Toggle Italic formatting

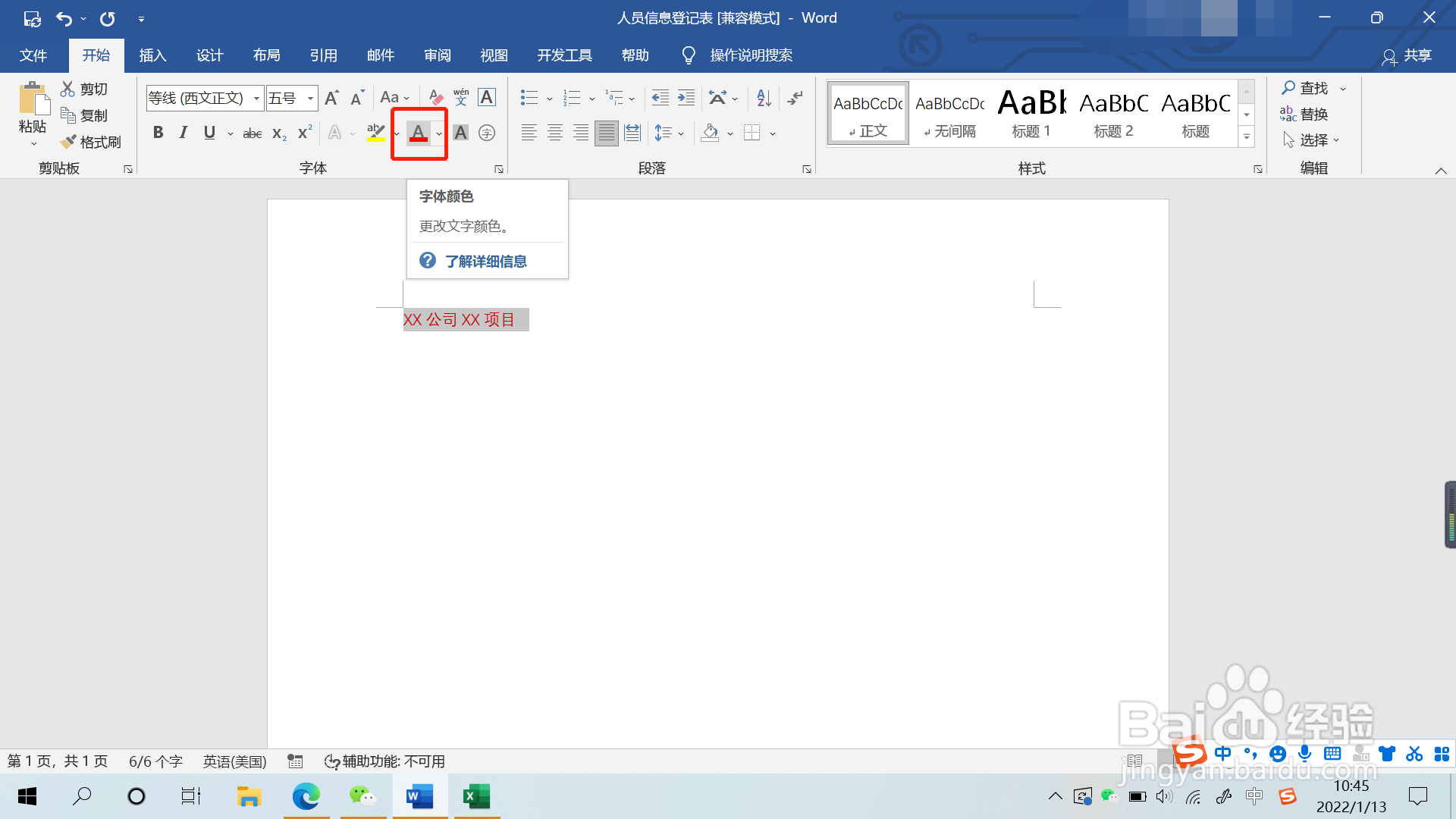point(184,133)
